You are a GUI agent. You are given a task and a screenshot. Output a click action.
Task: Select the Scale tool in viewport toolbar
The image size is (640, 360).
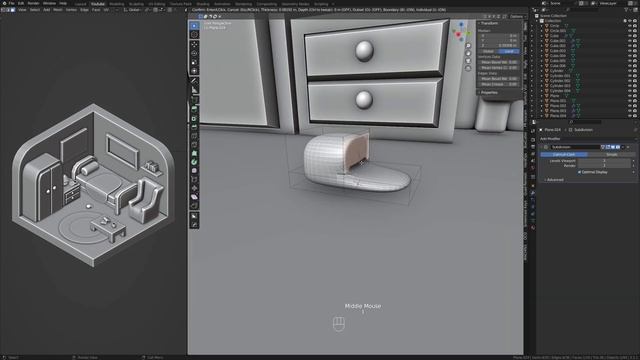194,62
